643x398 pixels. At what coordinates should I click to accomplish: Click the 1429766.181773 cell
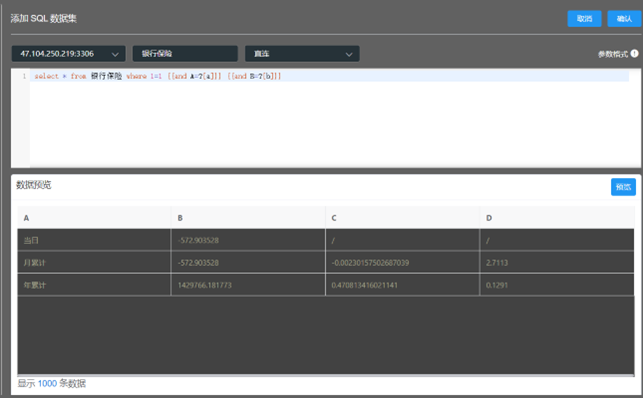tap(248, 285)
